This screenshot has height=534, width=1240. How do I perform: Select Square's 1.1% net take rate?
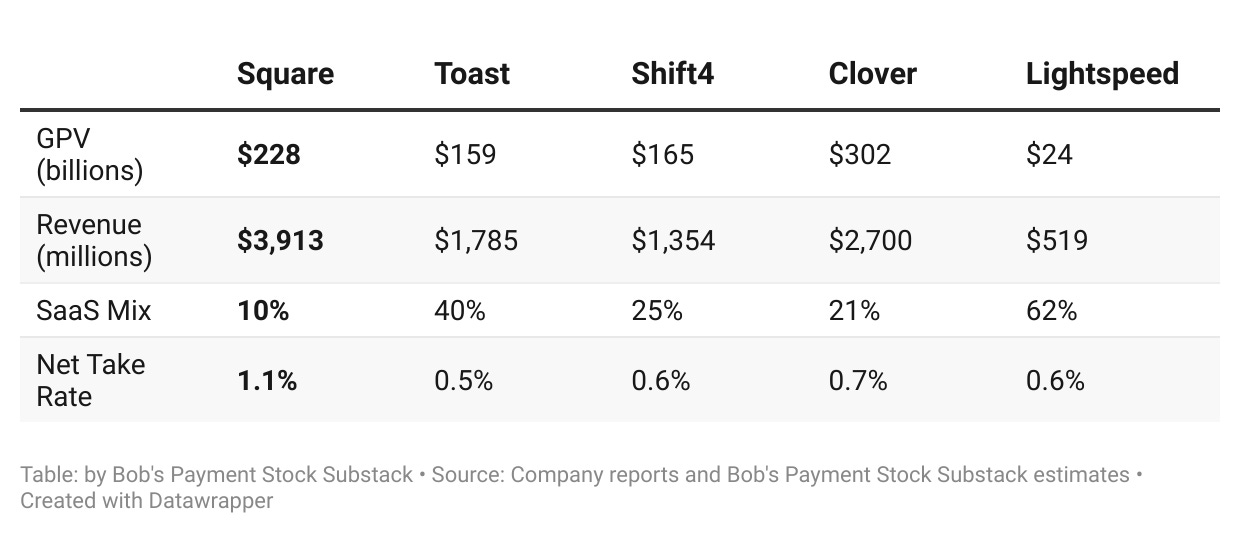267,381
